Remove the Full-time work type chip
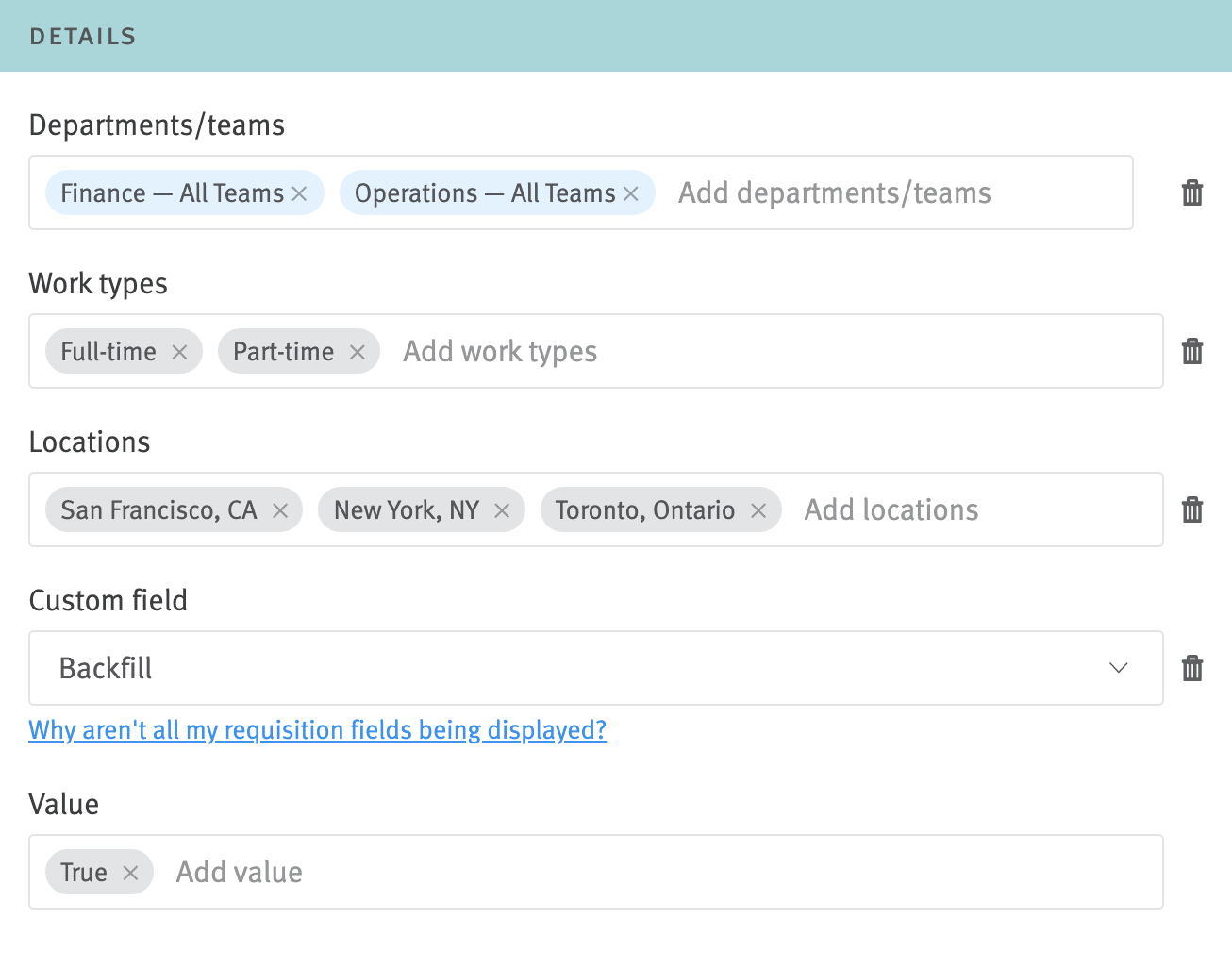The width and height of the screenshot is (1232, 968). 179,351
